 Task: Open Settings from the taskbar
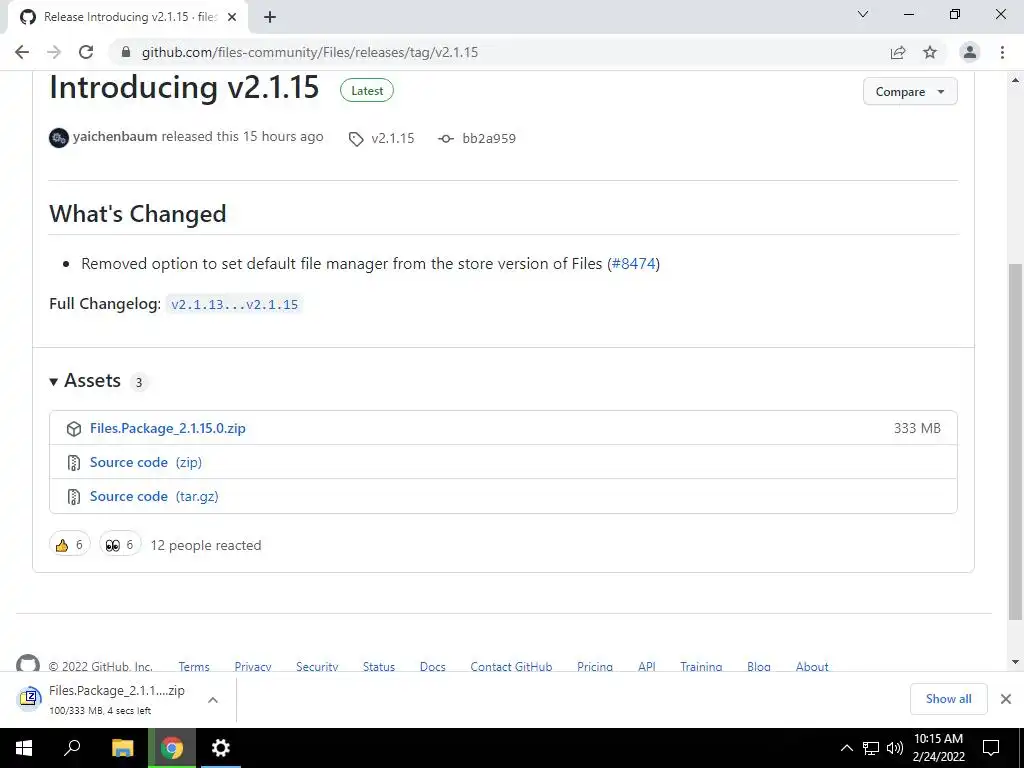[221, 748]
